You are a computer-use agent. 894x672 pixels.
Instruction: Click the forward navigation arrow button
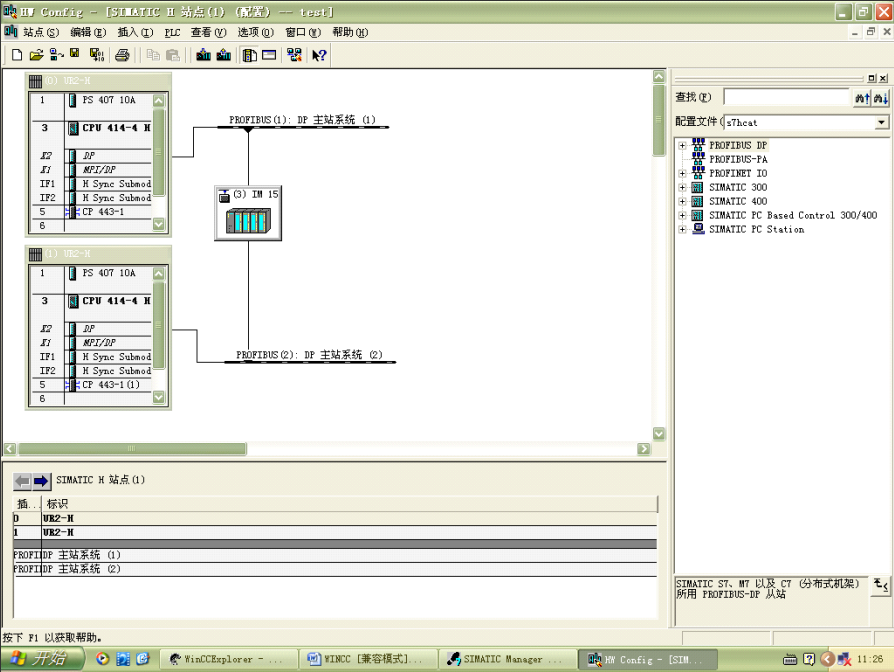coord(41,481)
